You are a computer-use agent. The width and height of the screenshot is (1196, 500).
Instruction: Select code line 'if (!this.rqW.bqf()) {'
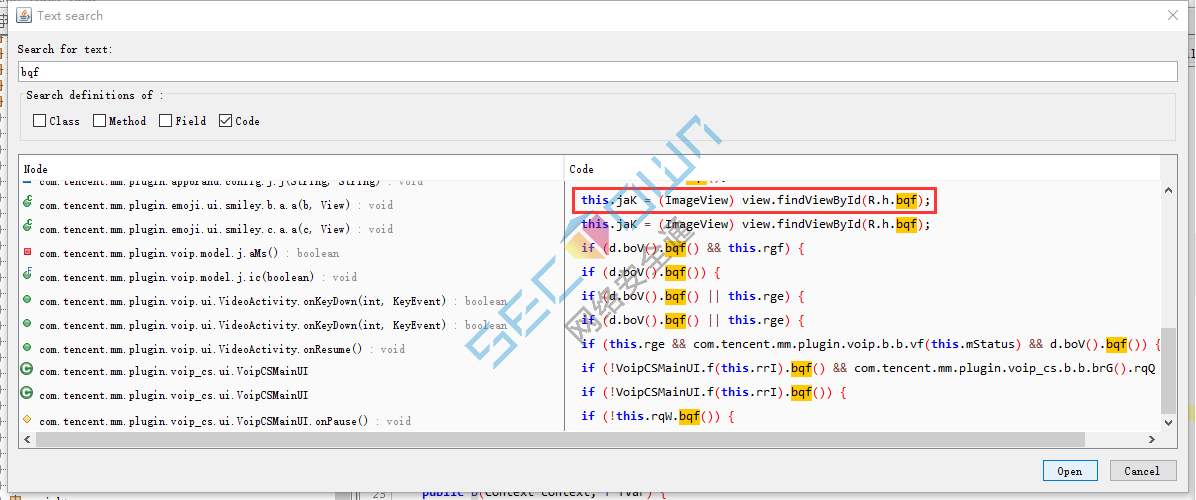pos(657,416)
